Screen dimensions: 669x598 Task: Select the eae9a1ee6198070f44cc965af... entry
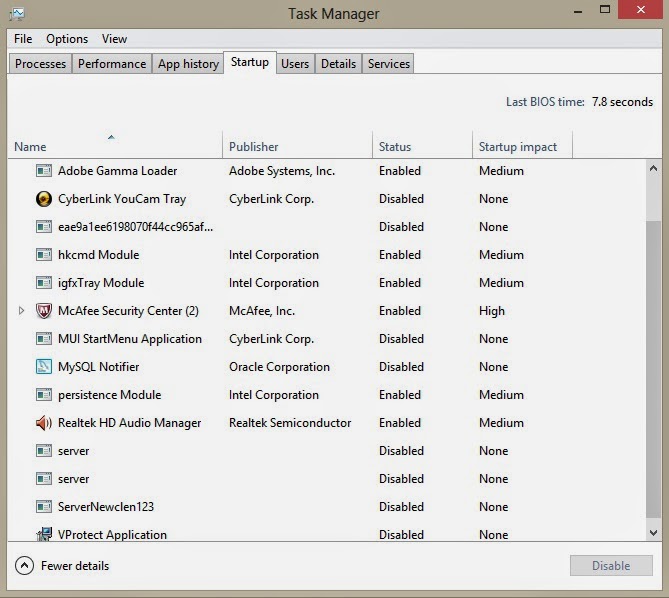pyautogui.click(x=135, y=227)
